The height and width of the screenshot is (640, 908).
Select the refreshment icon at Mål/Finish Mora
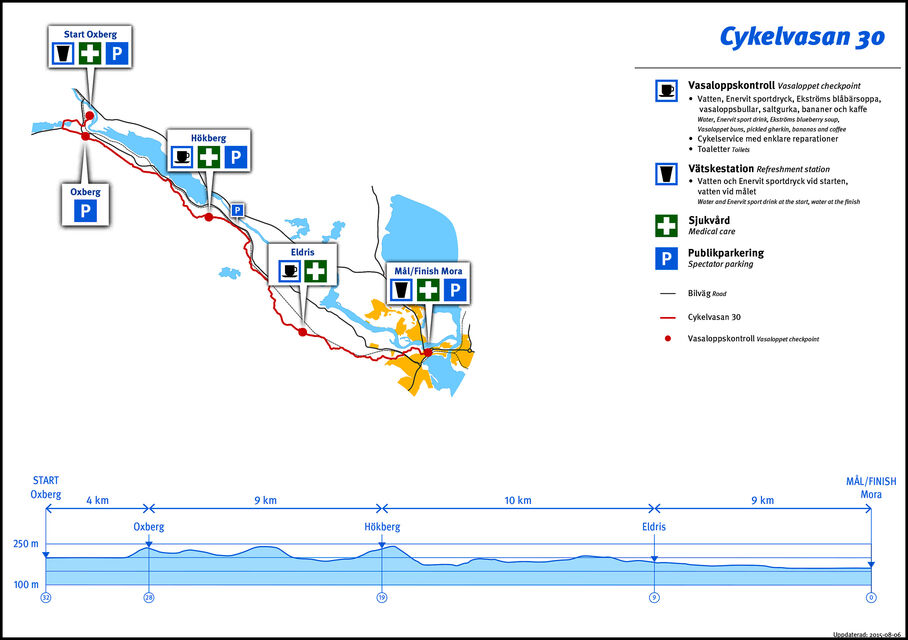[x=401, y=290]
